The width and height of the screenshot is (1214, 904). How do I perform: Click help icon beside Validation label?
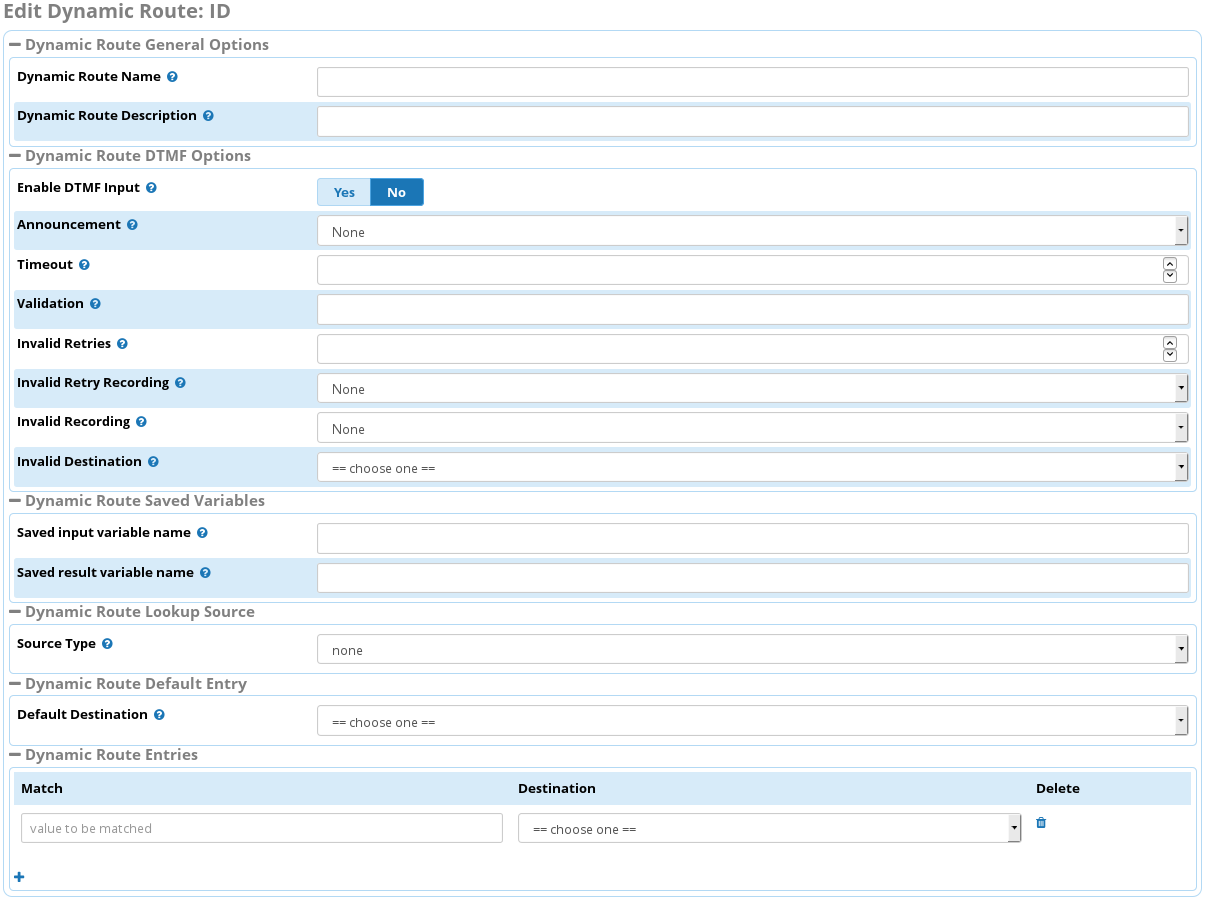(95, 304)
